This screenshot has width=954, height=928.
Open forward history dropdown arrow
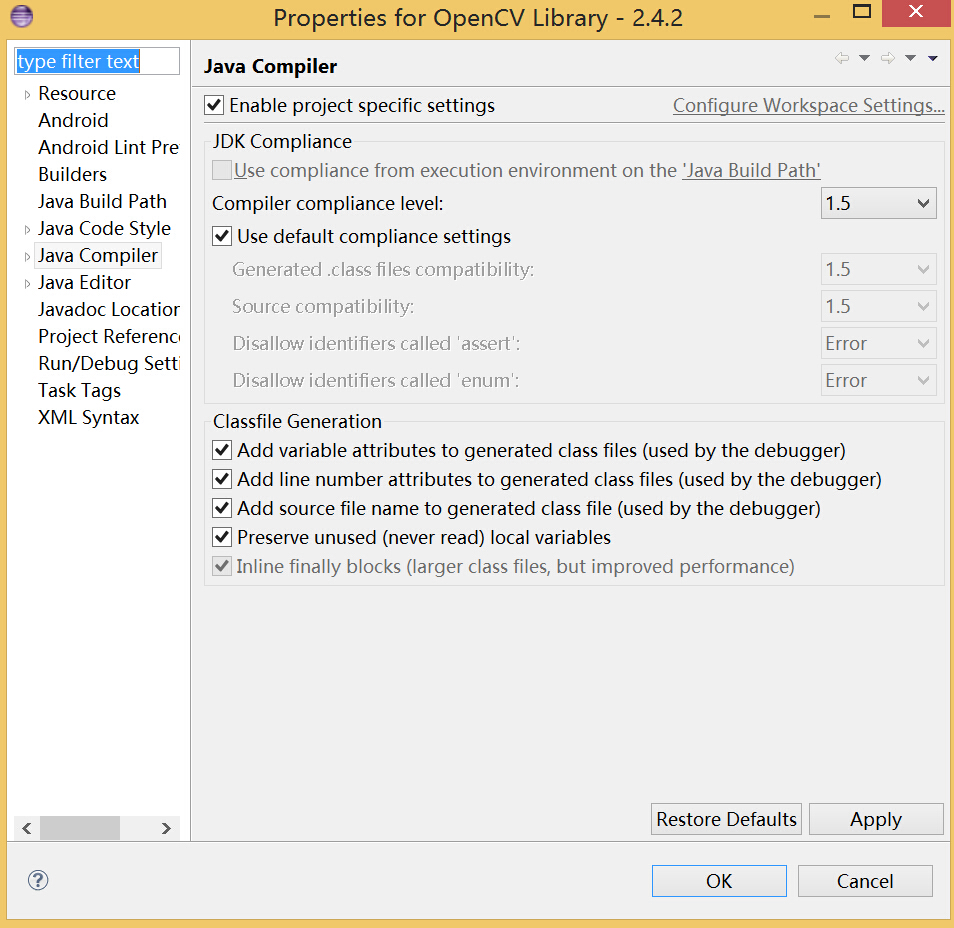click(910, 58)
